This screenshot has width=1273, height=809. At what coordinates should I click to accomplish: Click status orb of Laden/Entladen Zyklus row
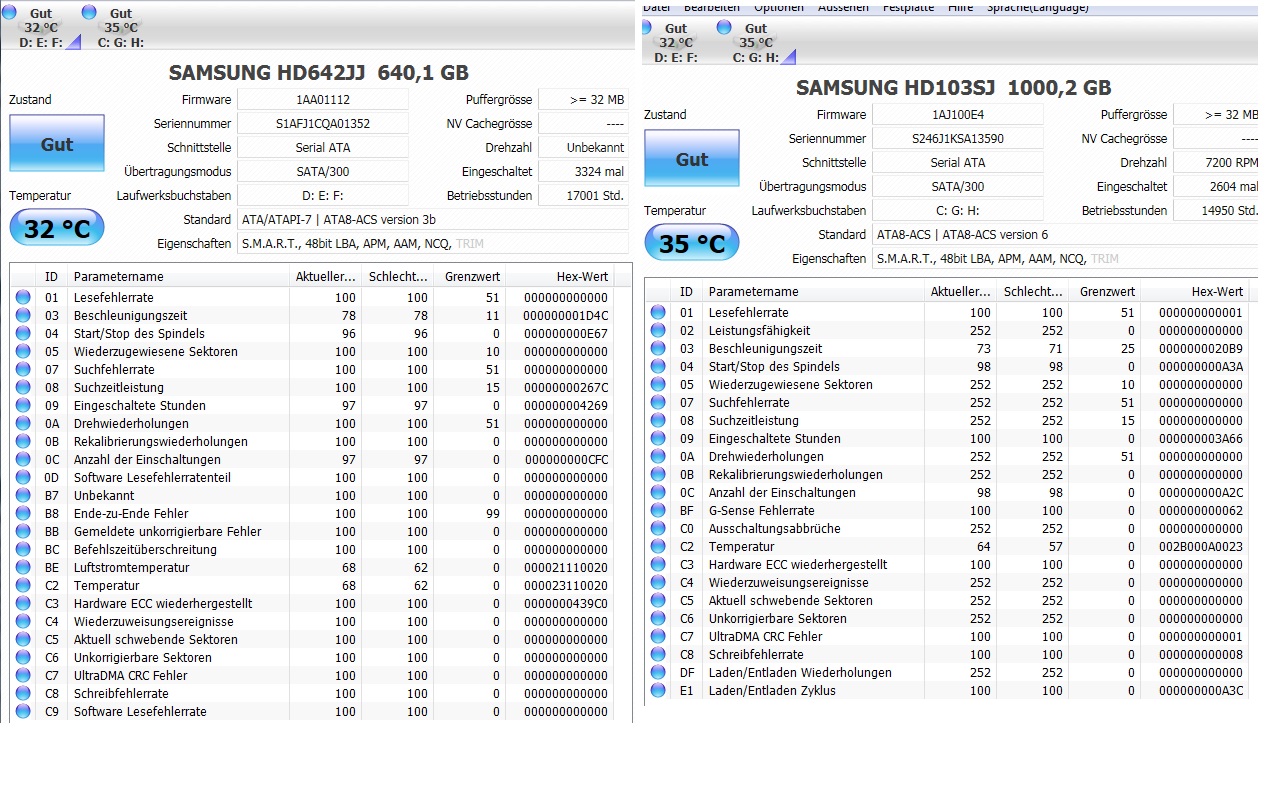[658, 690]
